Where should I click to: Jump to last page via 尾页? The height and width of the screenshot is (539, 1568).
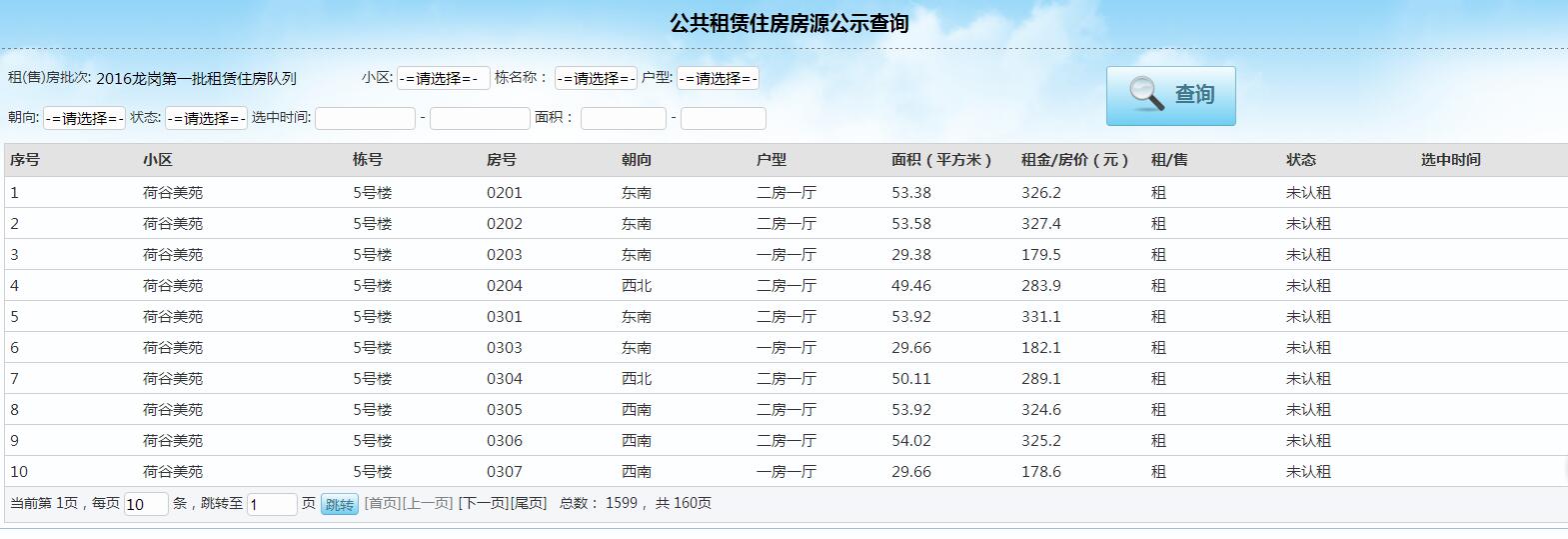pyautogui.click(x=529, y=503)
